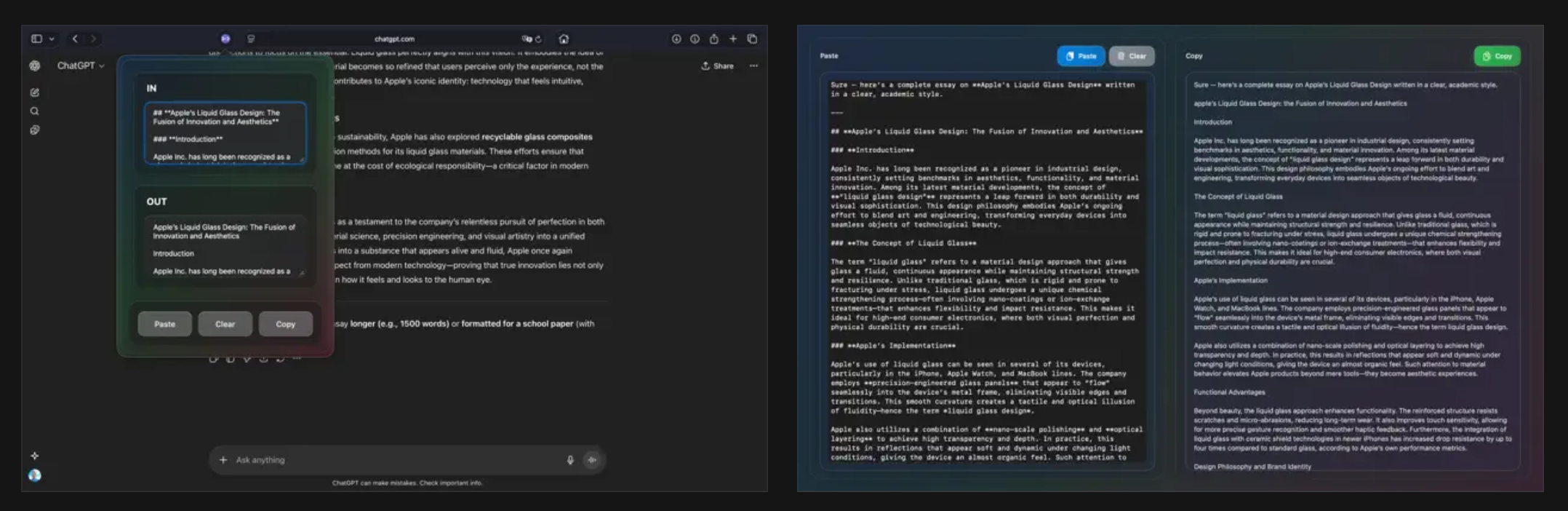Screen dimensions: 1568x511
Task: Share the ChatGPT conversation
Action: [717, 66]
